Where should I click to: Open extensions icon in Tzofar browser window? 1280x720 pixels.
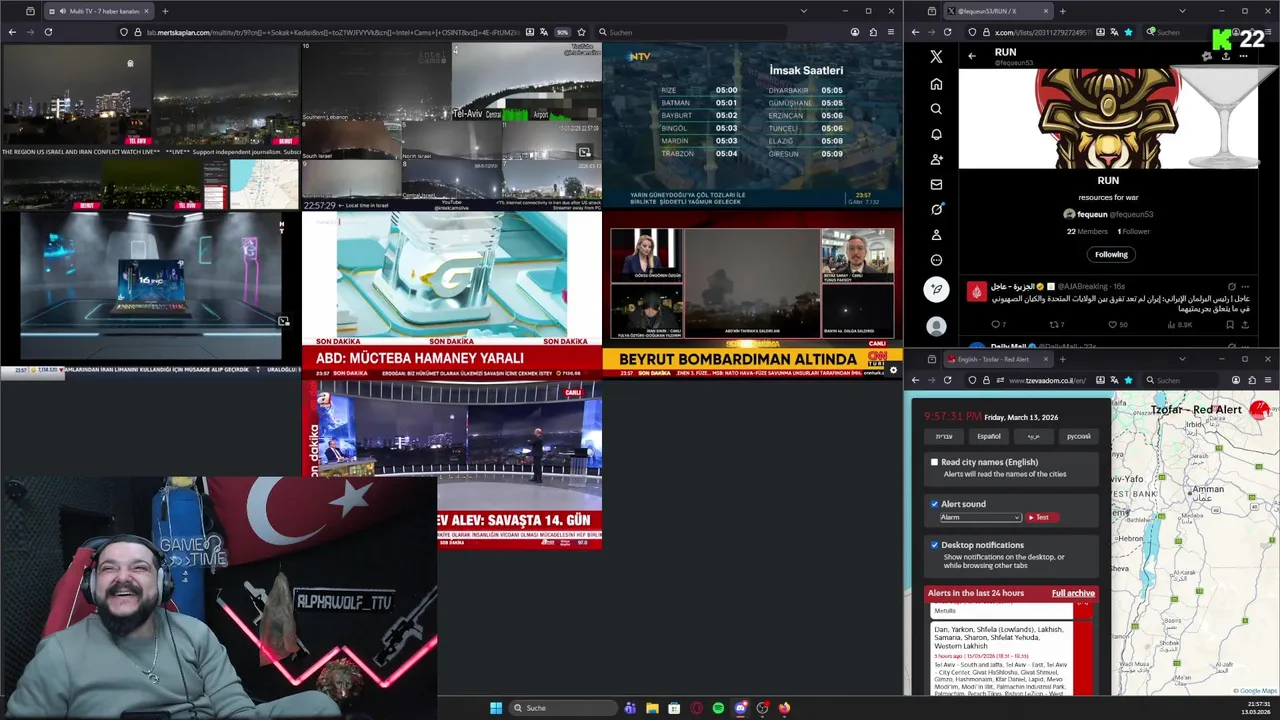[1253, 380]
